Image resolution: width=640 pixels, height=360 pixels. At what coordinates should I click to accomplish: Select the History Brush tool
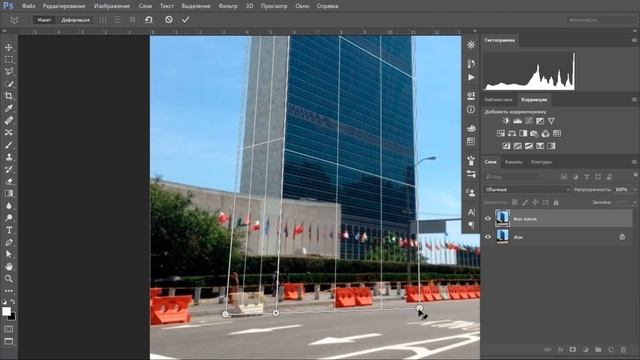(x=9, y=169)
